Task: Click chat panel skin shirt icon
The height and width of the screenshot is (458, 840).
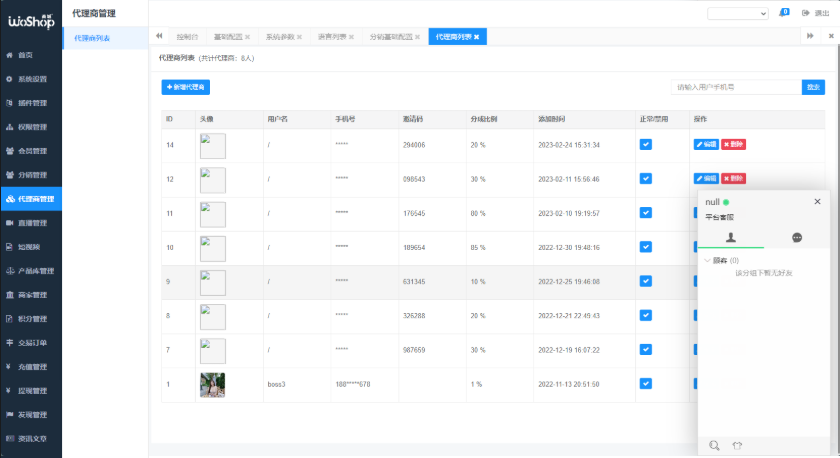Action: click(737, 446)
